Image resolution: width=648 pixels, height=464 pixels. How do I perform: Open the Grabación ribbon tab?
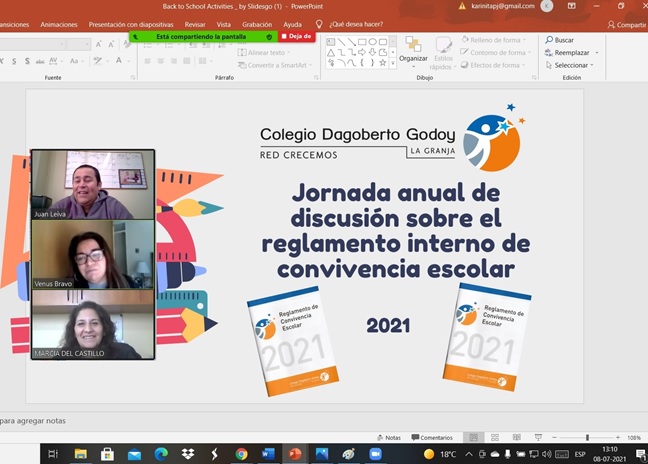tap(257, 24)
